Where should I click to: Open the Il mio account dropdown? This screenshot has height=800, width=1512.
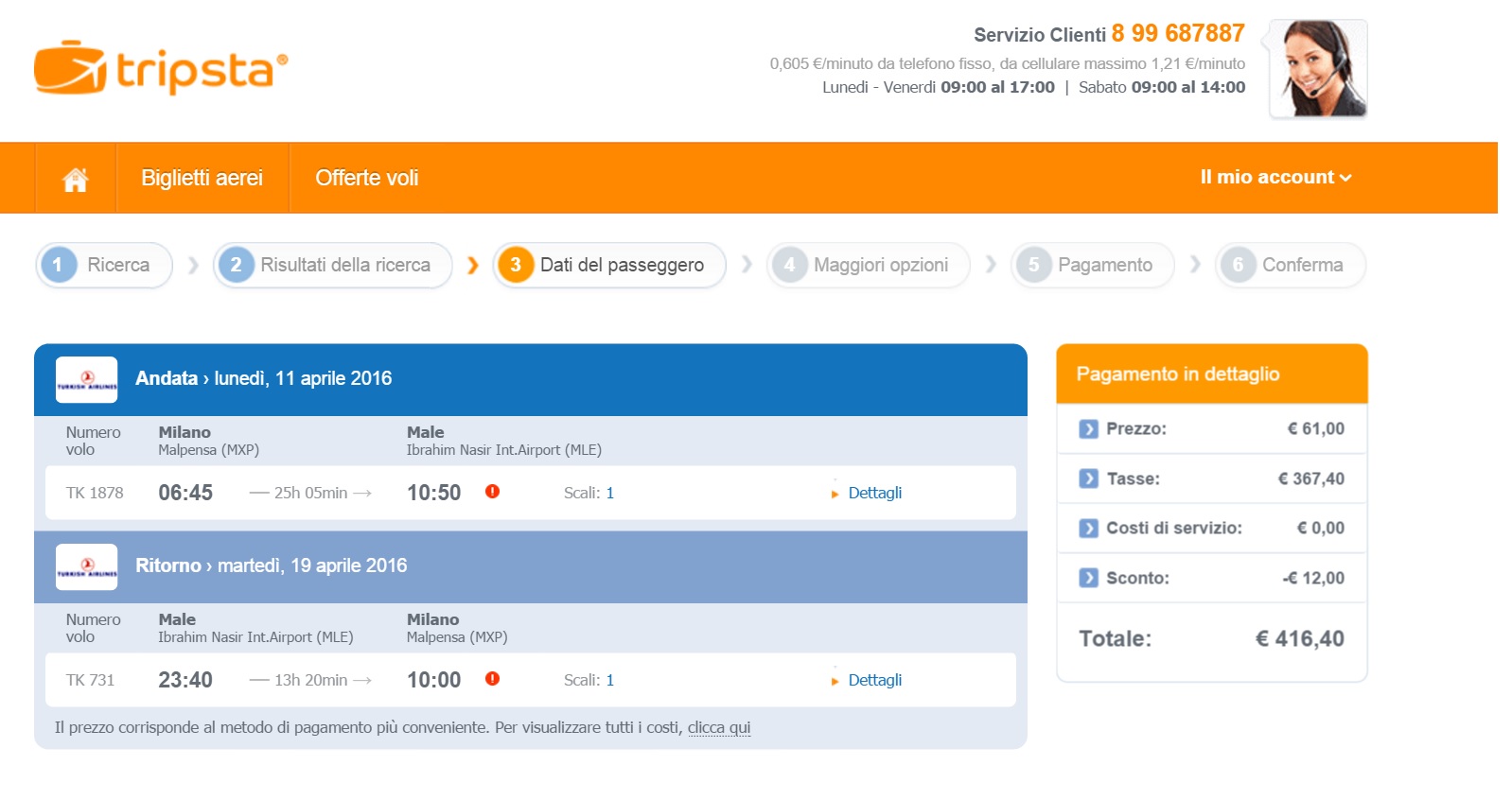[1275, 177]
